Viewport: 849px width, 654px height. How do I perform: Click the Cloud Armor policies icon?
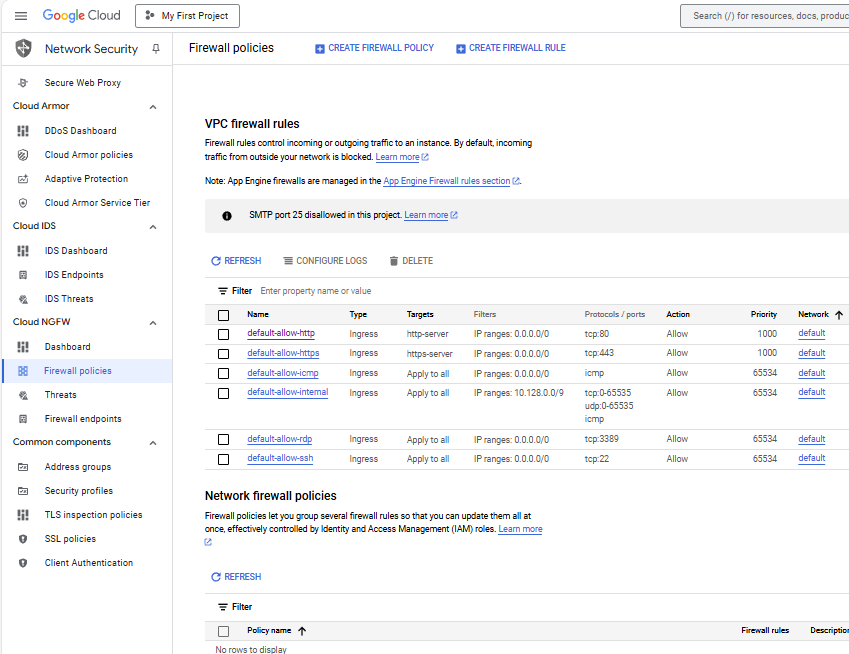point(23,155)
